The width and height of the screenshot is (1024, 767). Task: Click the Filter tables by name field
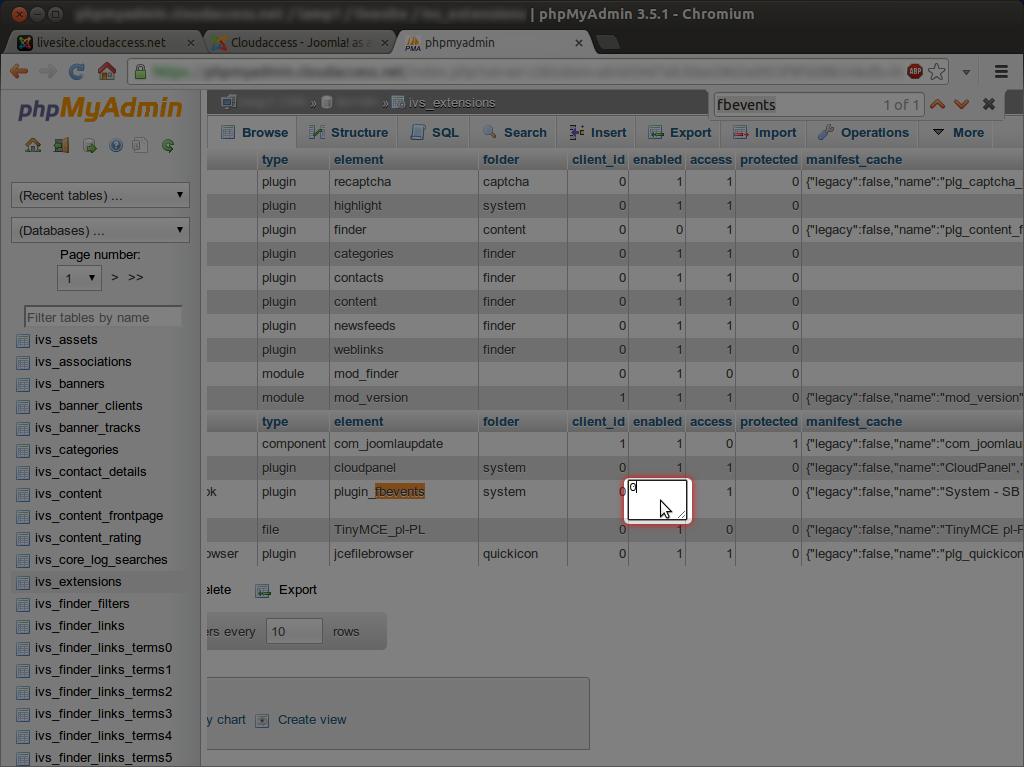click(x=103, y=317)
